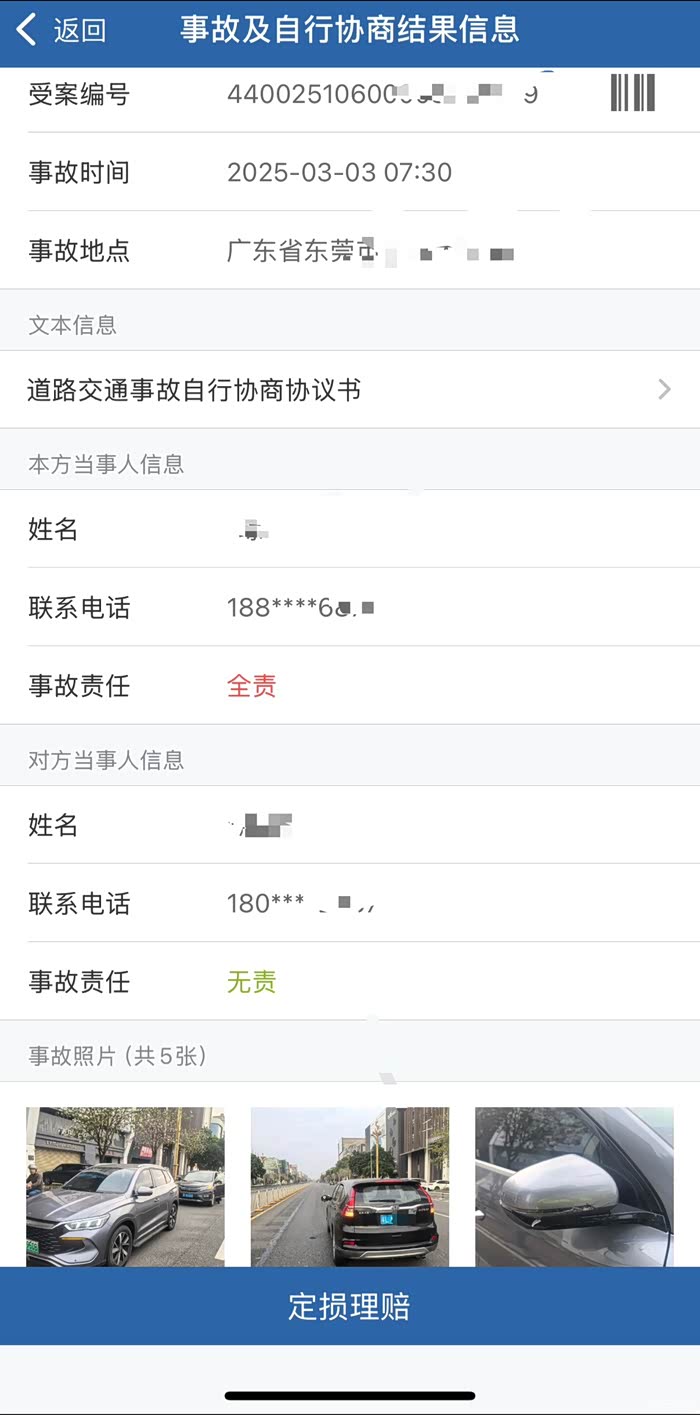Open the barcode icon beside case number

point(632,93)
